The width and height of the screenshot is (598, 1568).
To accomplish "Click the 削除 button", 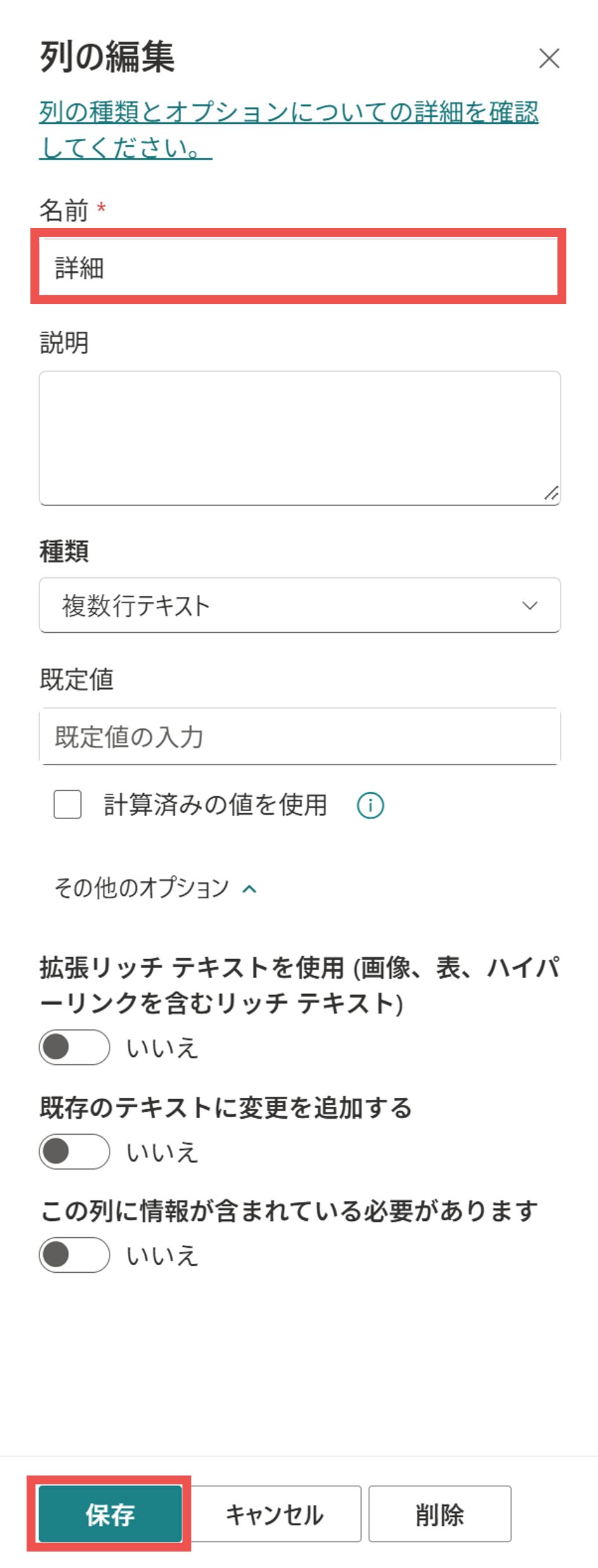I will pyautogui.click(x=440, y=1514).
